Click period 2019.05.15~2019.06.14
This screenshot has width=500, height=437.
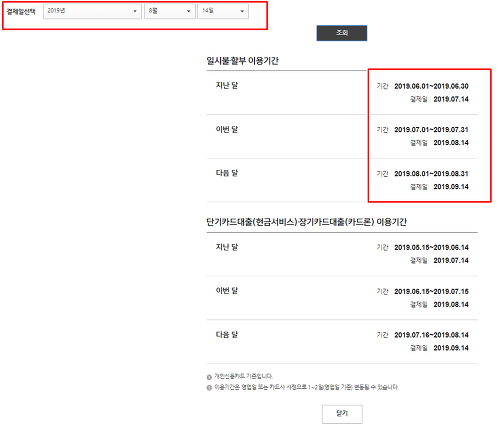pyautogui.click(x=431, y=248)
